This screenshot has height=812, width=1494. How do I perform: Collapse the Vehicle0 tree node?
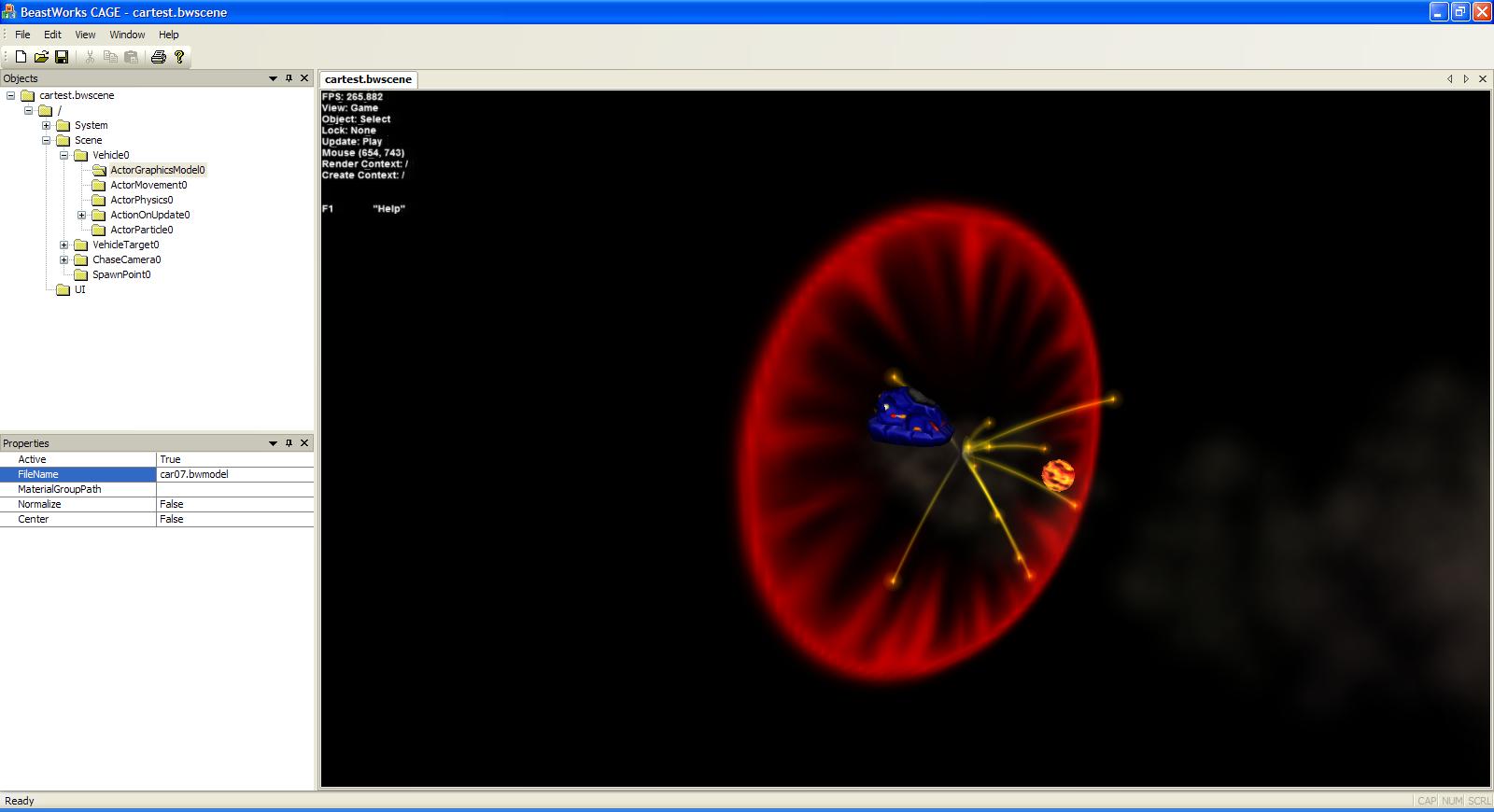64,155
